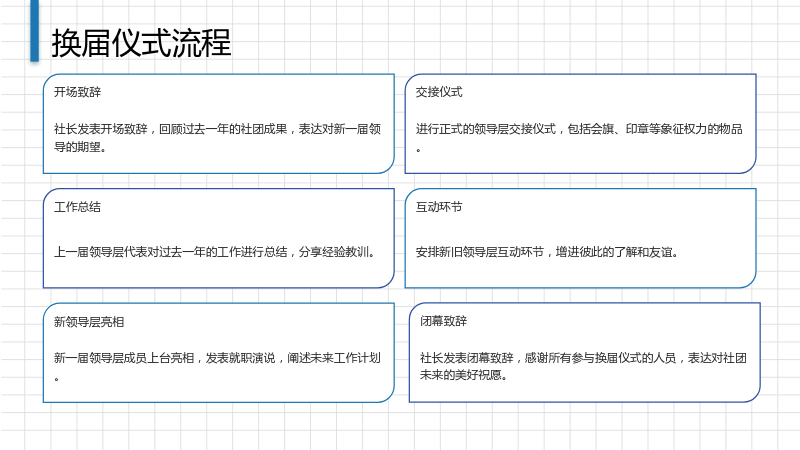Click the paragraph starting 社长发表开场致辞

pos(217,138)
